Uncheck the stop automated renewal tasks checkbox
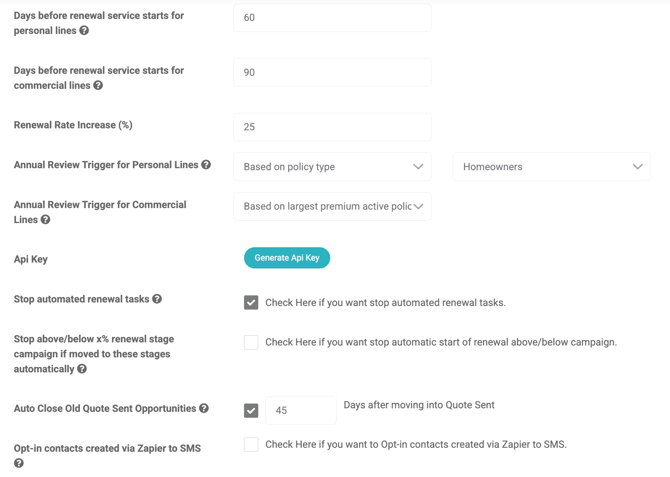This screenshot has width=670, height=477. [x=251, y=302]
